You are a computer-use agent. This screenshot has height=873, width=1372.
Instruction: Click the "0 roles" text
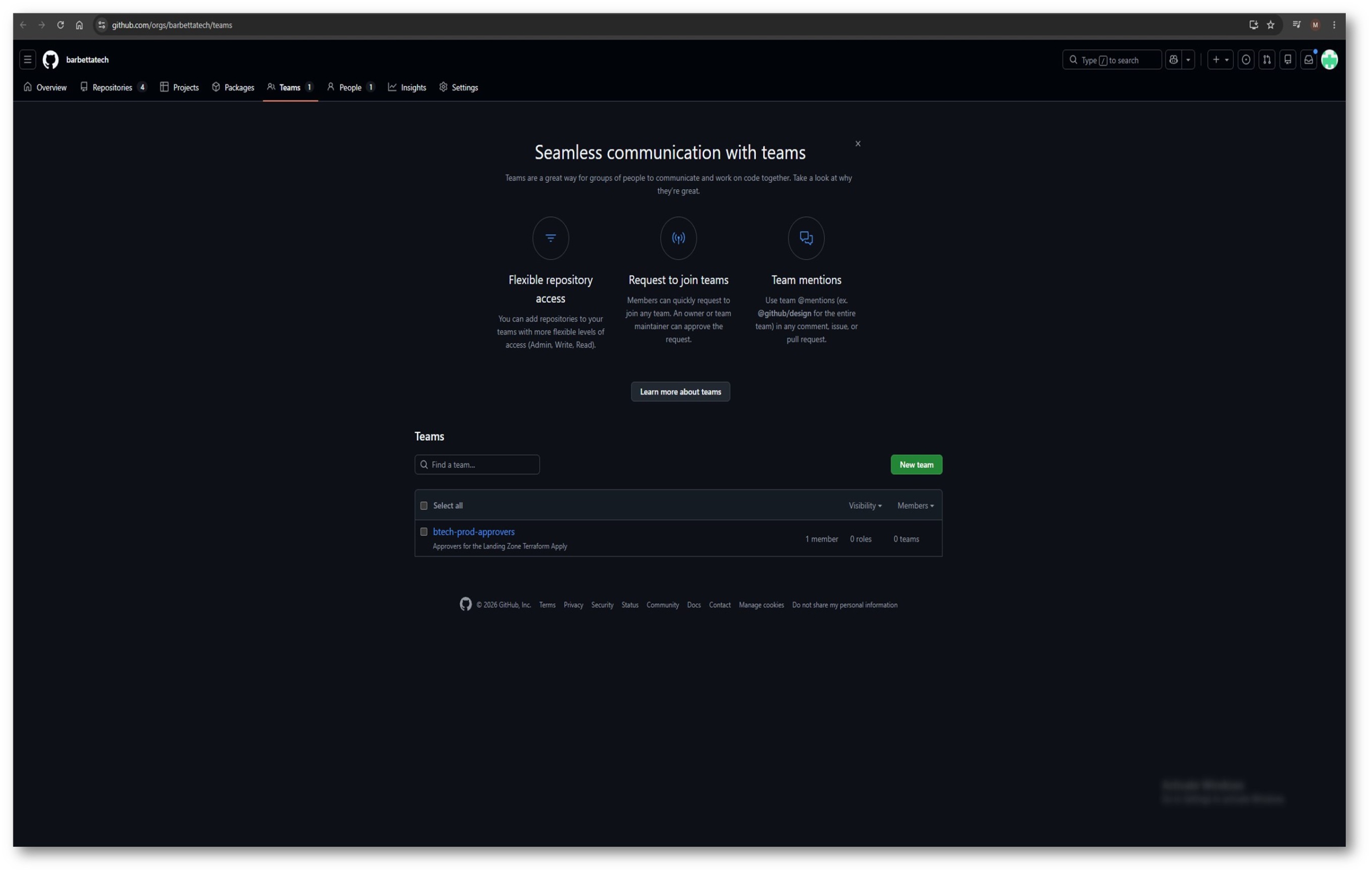[860, 539]
